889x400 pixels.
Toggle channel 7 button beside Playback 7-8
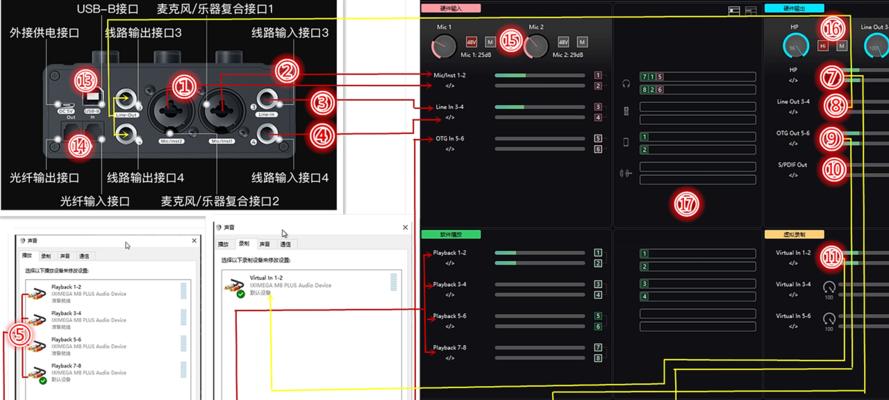[x=598, y=347]
